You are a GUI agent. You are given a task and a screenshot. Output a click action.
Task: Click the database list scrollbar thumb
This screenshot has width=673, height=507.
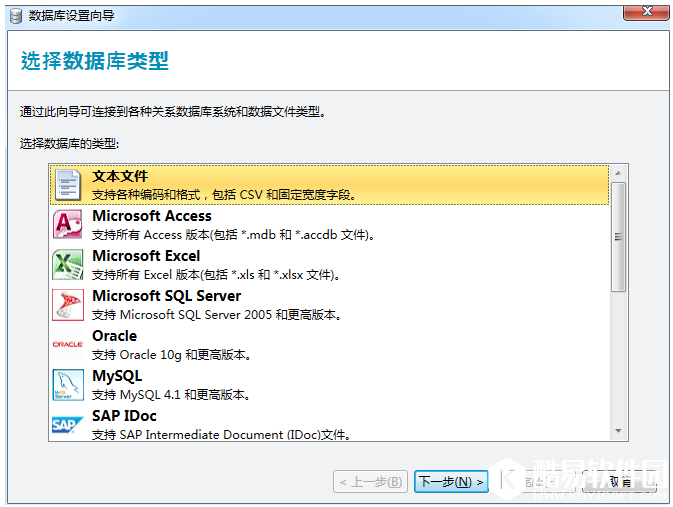[618, 236]
